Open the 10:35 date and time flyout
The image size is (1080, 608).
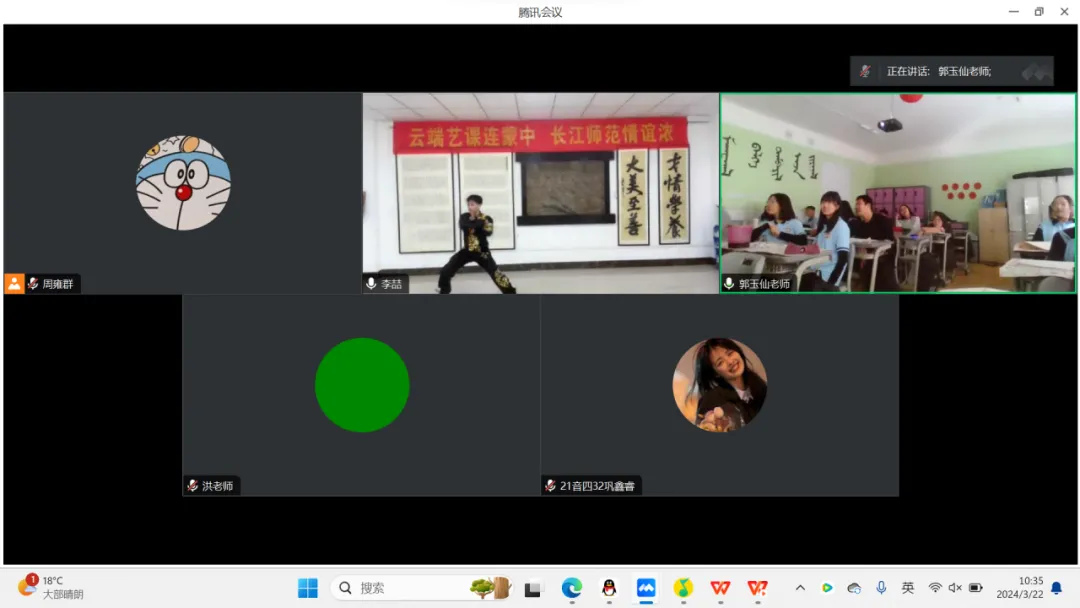coord(1030,588)
